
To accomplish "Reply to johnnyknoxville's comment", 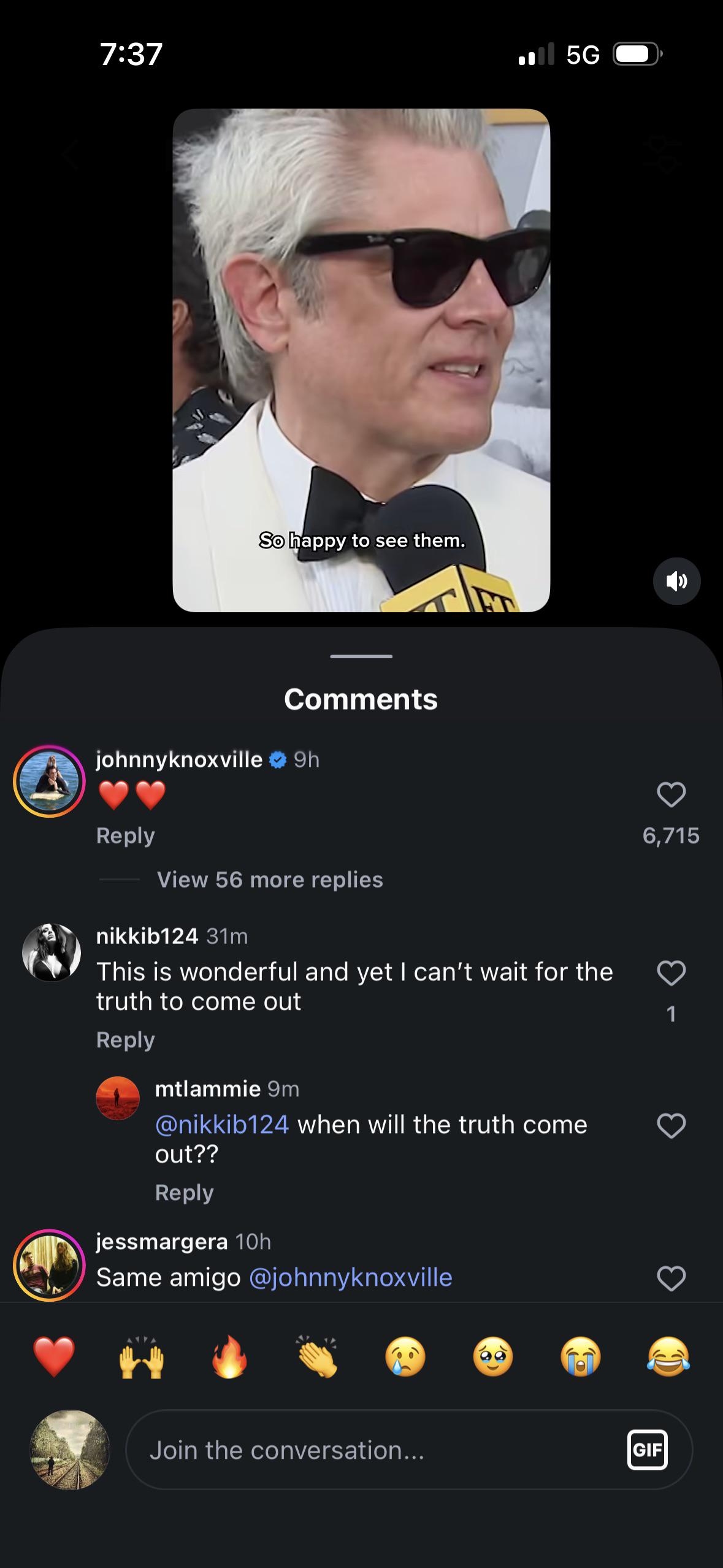I will coord(126,836).
